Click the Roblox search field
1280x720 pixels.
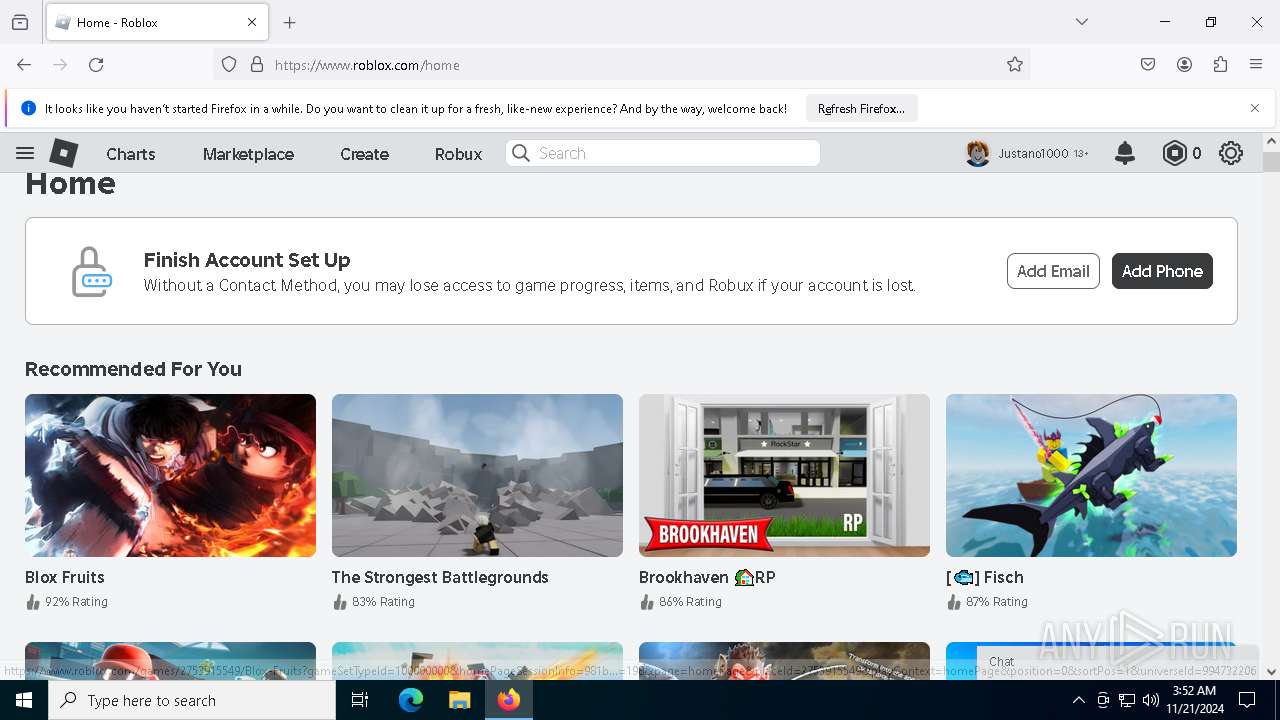tap(662, 153)
